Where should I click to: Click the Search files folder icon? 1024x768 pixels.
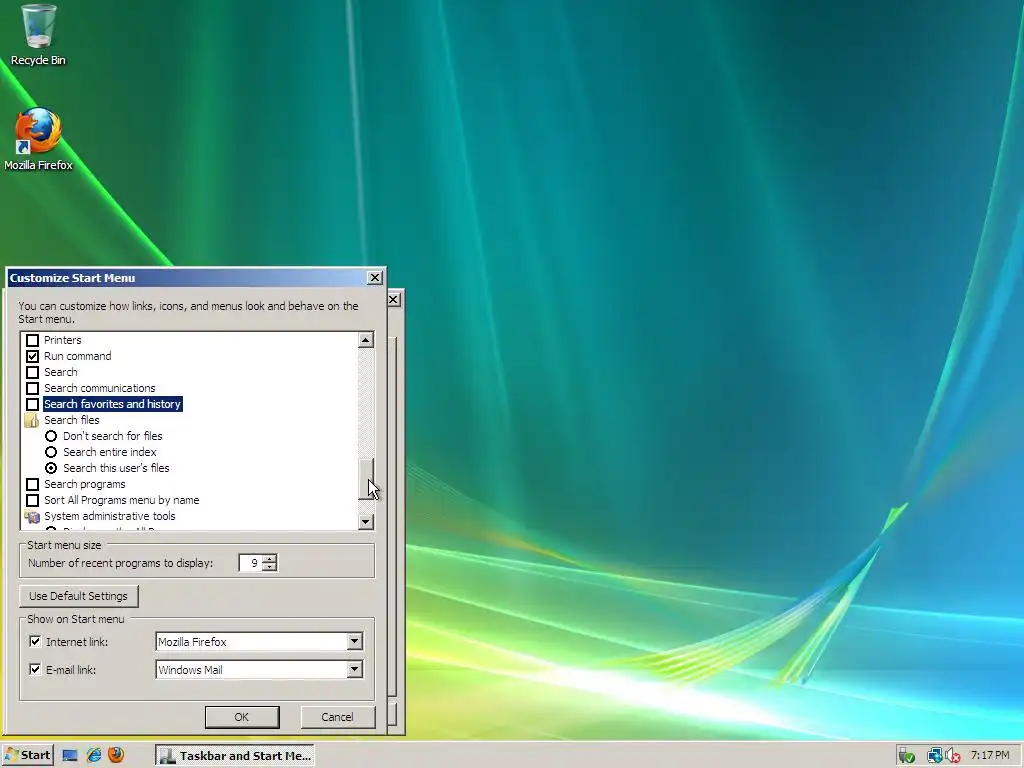pos(32,420)
